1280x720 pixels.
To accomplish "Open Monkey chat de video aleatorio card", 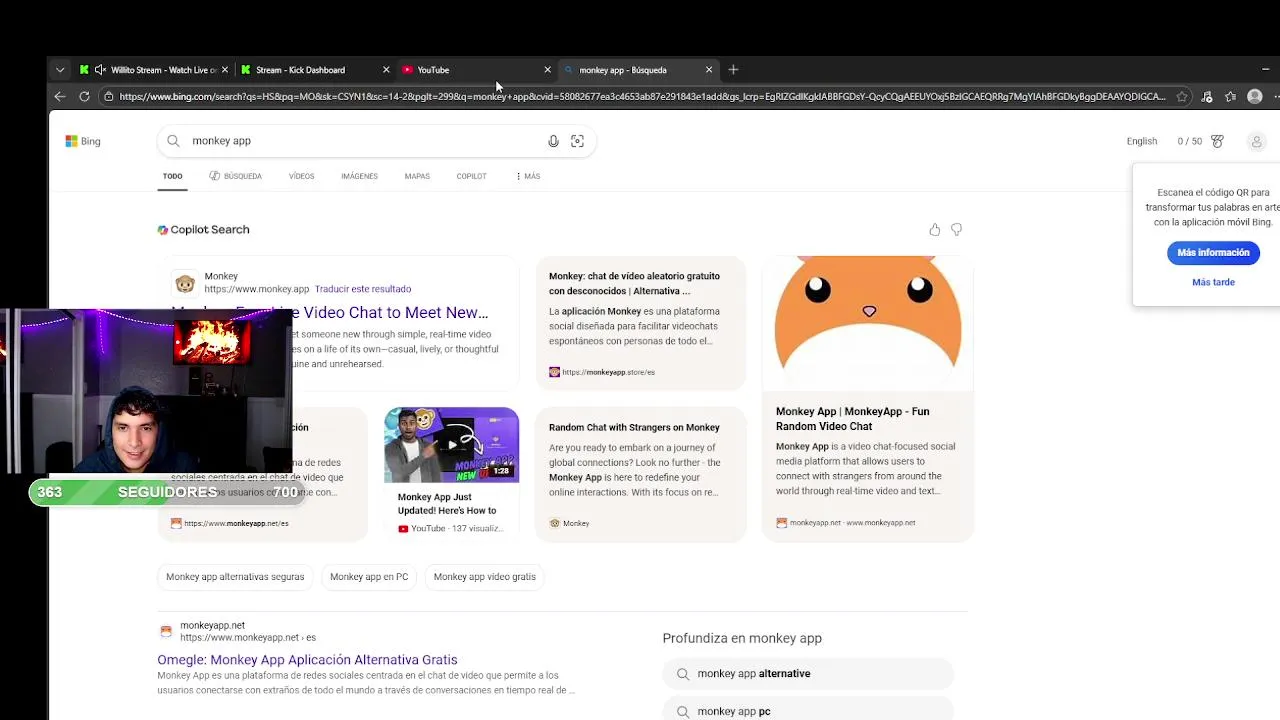I will pyautogui.click(x=634, y=283).
